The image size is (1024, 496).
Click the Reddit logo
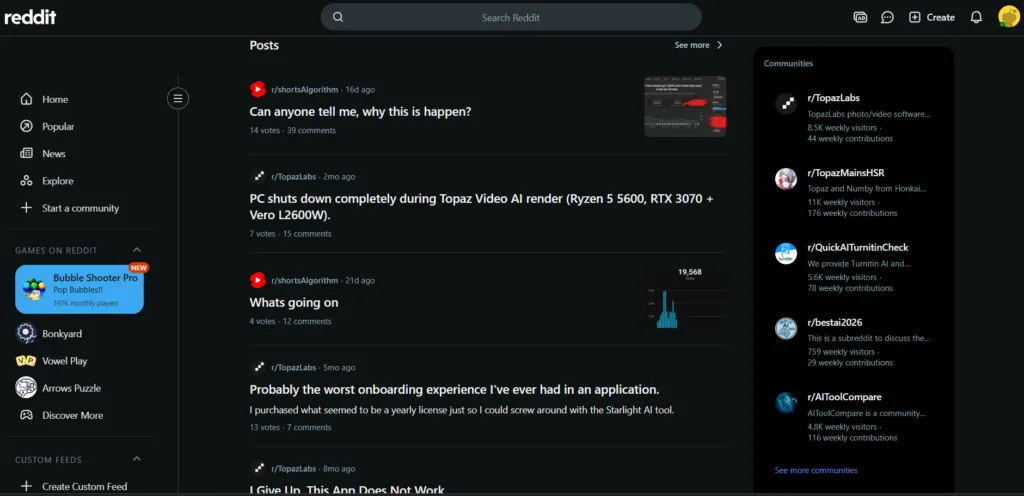coord(30,18)
